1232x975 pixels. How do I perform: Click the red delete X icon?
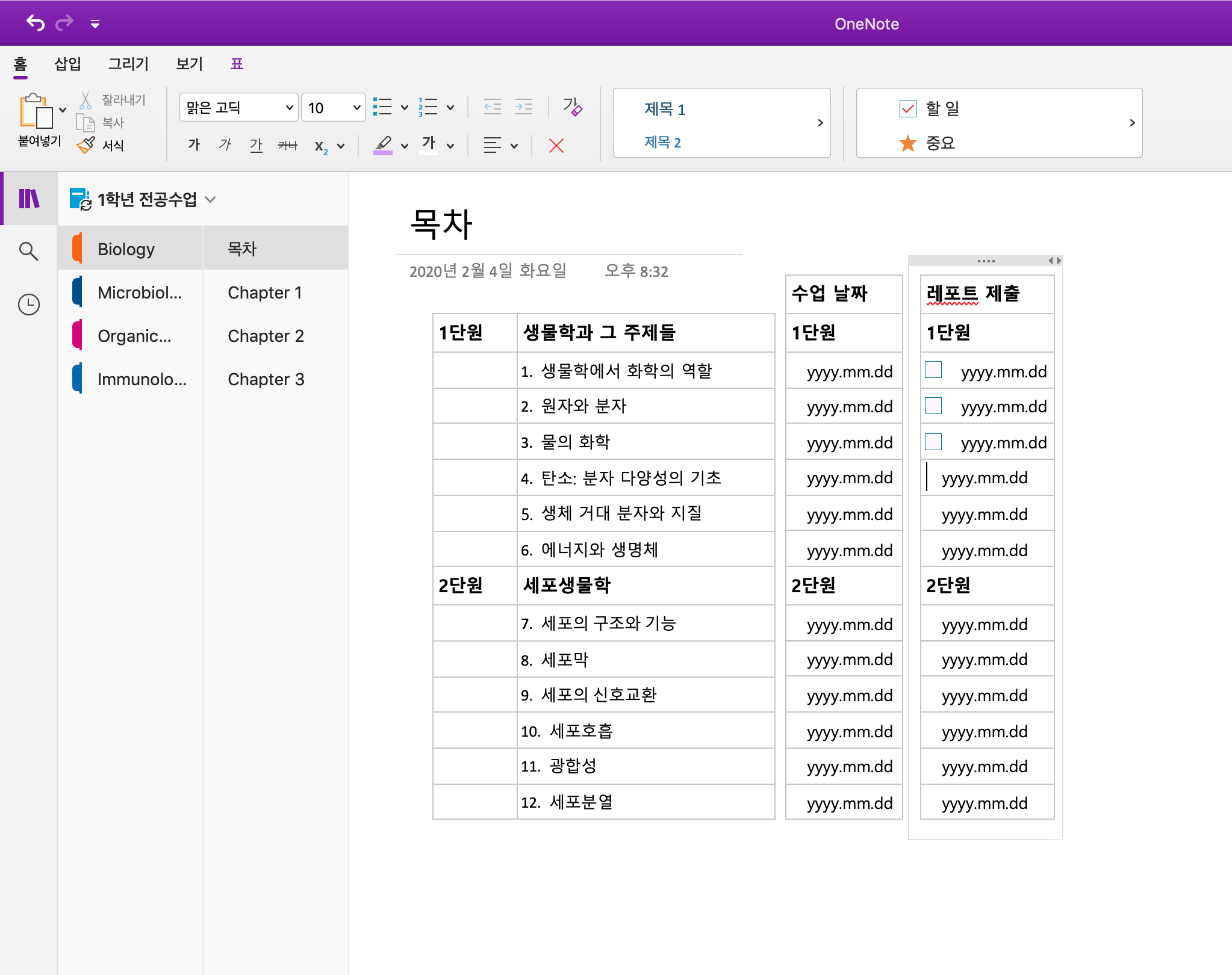[x=556, y=146]
